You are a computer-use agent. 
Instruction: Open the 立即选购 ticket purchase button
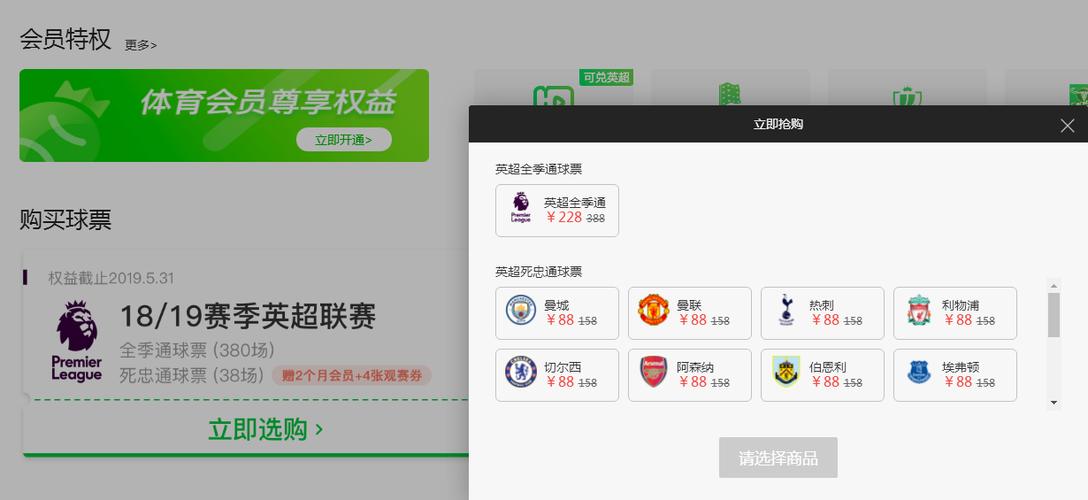pos(266,429)
